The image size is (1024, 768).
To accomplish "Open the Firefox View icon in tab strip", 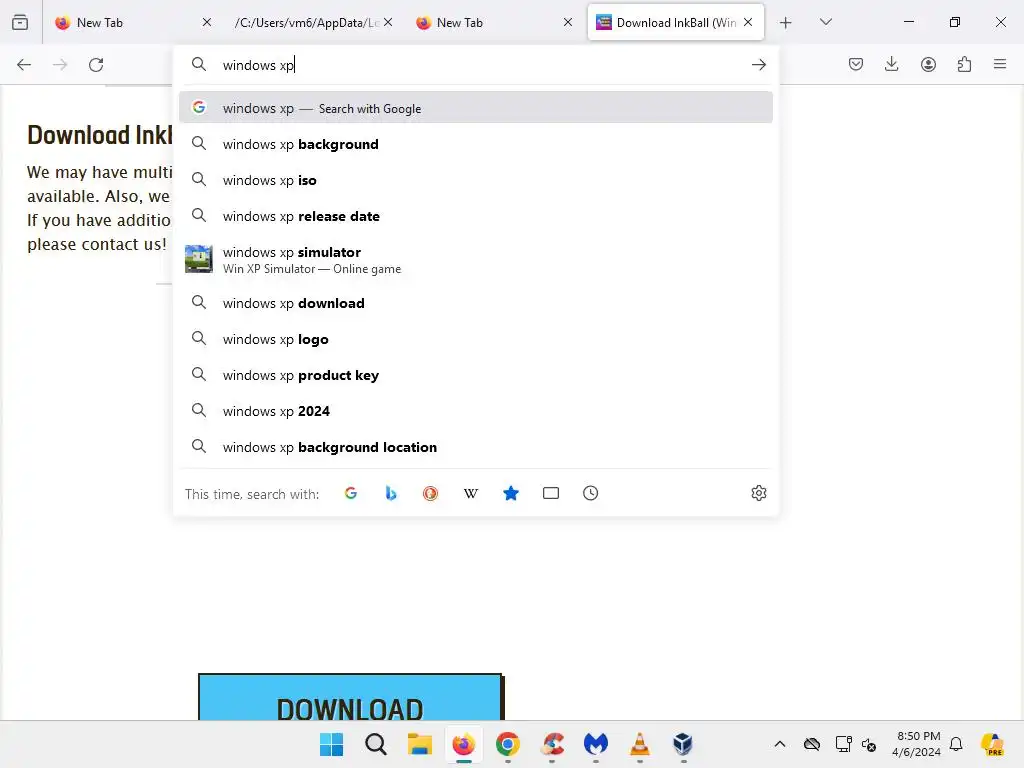I will click(x=20, y=22).
